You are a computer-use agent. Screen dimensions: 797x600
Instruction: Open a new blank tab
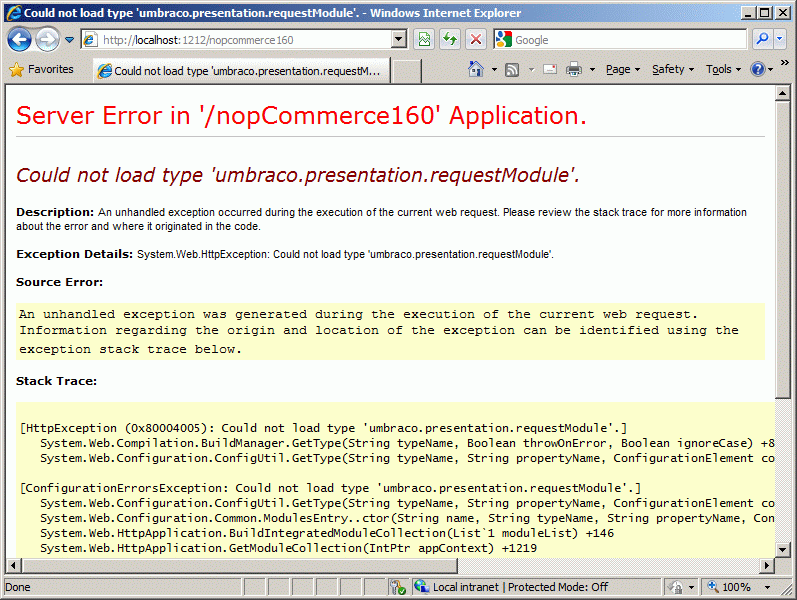406,71
